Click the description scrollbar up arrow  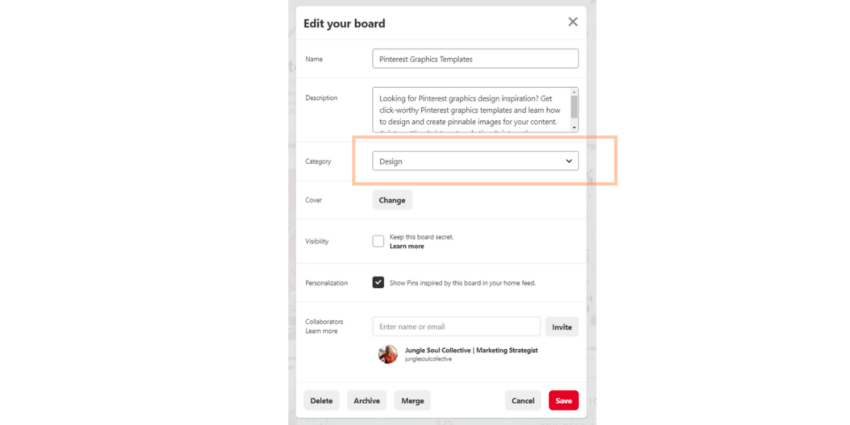click(x=574, y=93)
